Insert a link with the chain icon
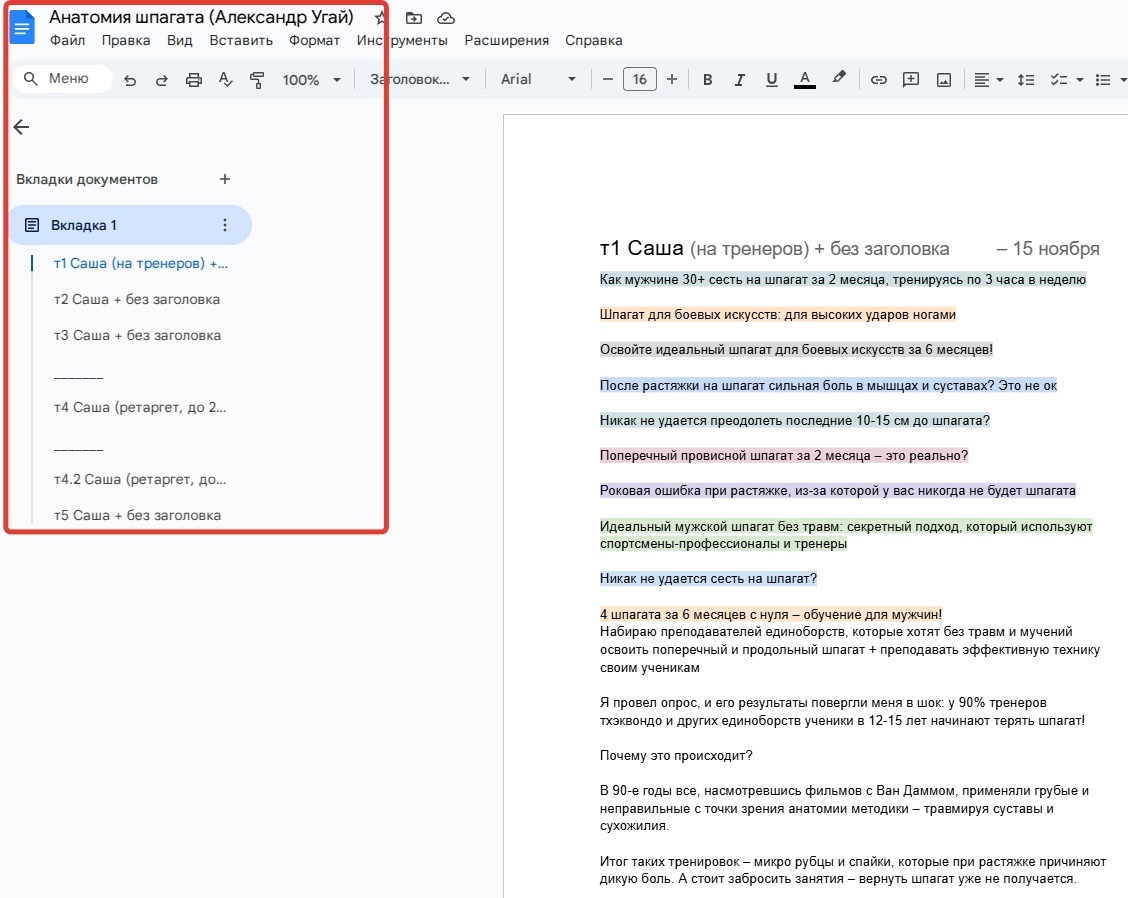 pyautogui.click(x=878, y=80)
